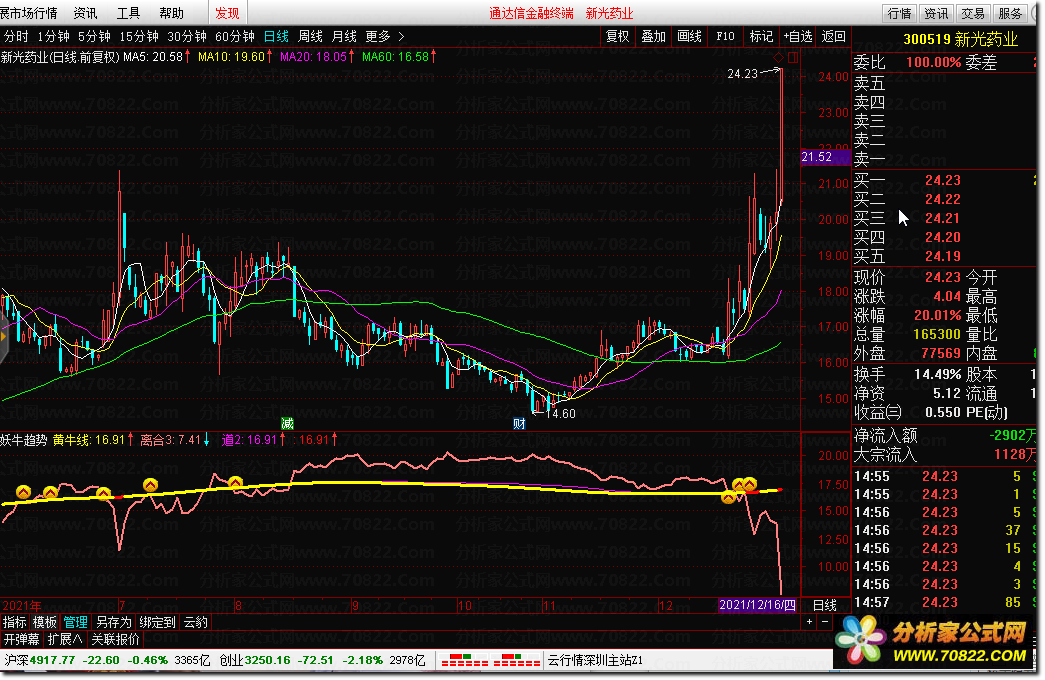Select the 月线 period
Screen dimensions: 1045x680
point(344,36)
